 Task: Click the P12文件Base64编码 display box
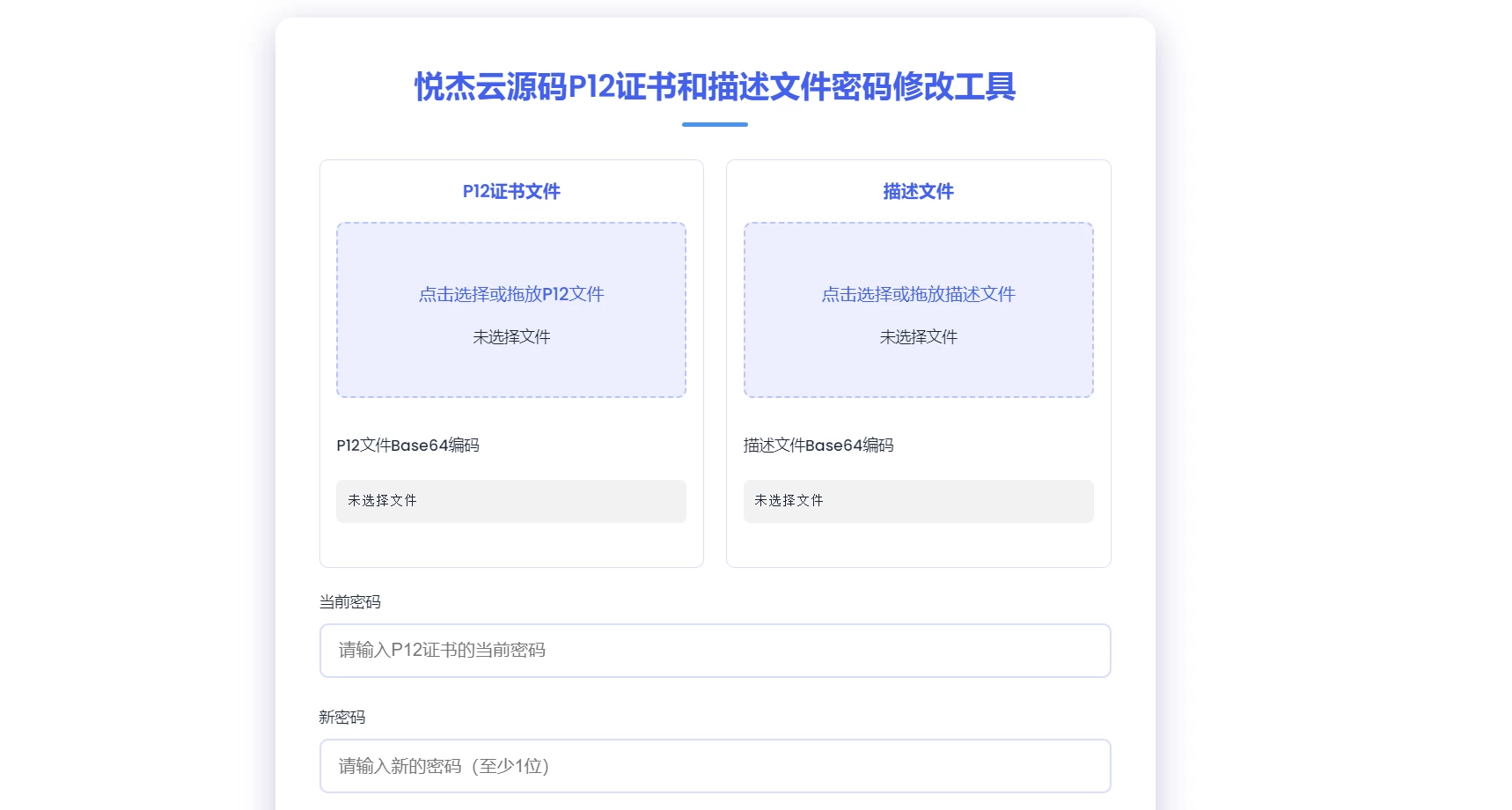click(510, 501)
